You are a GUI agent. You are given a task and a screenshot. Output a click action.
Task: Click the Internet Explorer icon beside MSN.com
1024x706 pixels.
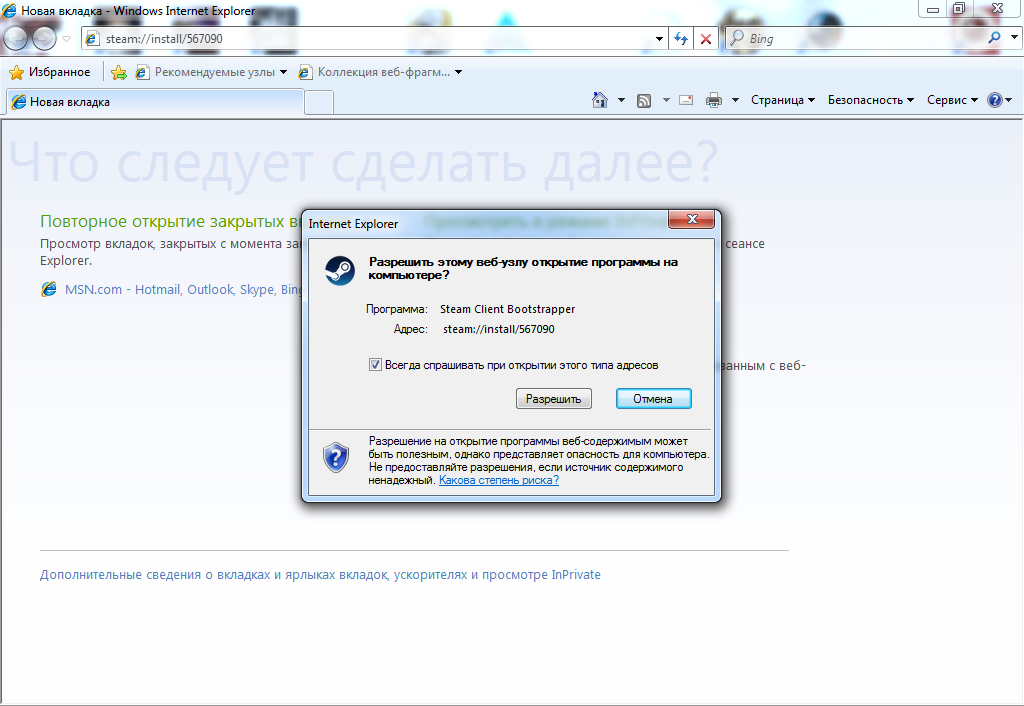pyautogui.click(x=48, y=289)
